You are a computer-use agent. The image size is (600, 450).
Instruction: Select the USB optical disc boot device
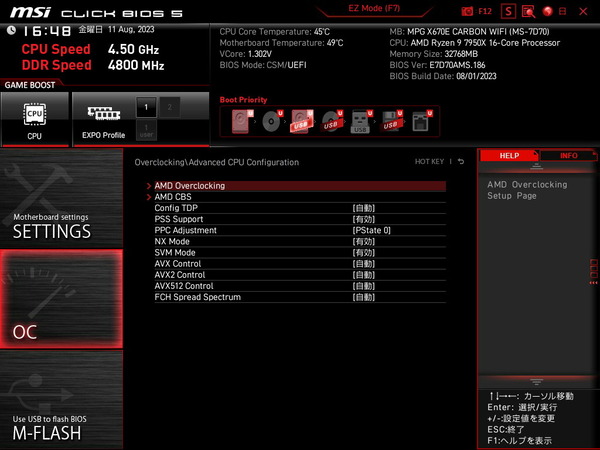tap(332, 121)
